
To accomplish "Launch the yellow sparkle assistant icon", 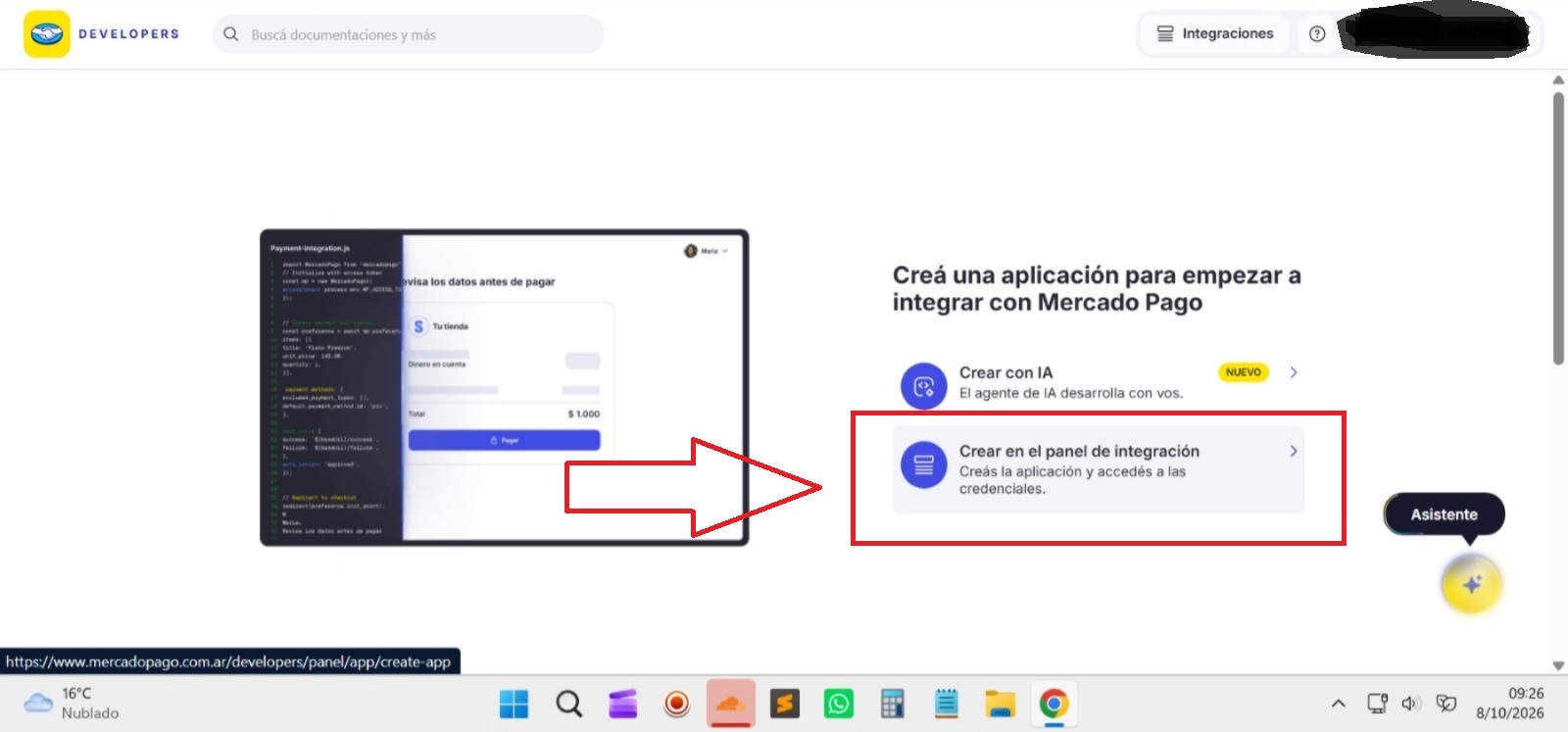I will click(1471, 585).
